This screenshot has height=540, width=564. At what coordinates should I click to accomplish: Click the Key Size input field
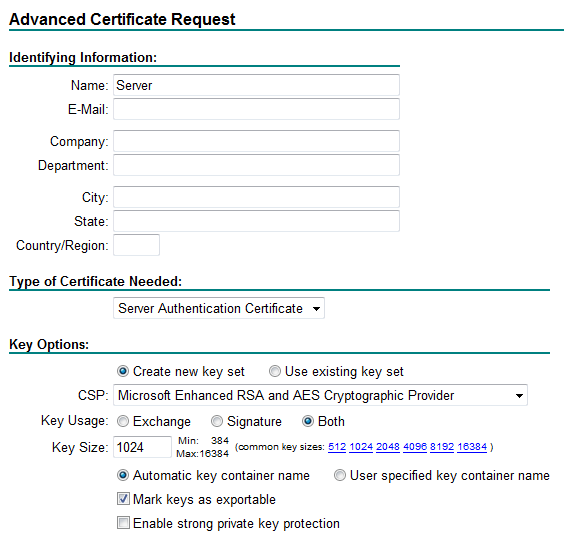142,447
